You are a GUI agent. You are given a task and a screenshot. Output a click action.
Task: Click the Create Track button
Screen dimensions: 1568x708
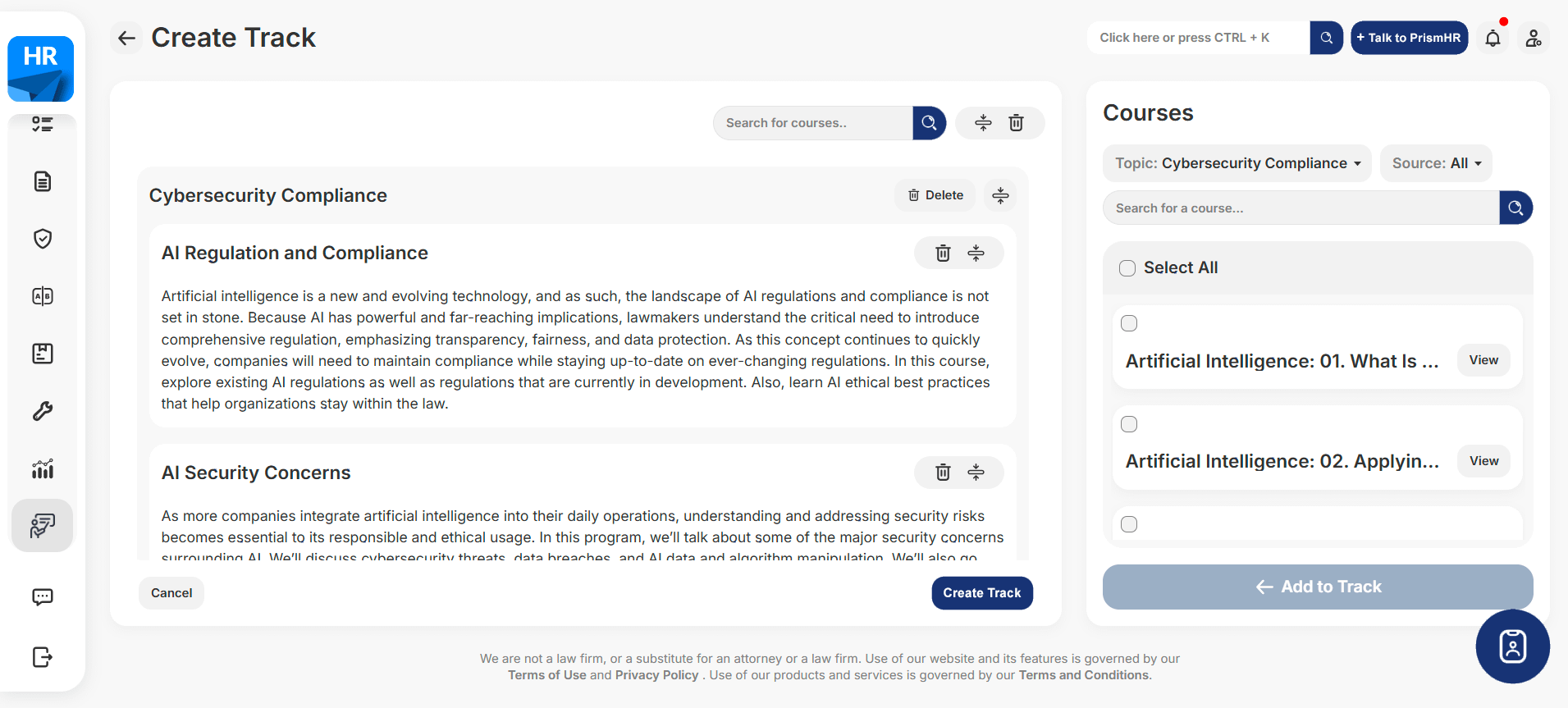pos(981,593)
